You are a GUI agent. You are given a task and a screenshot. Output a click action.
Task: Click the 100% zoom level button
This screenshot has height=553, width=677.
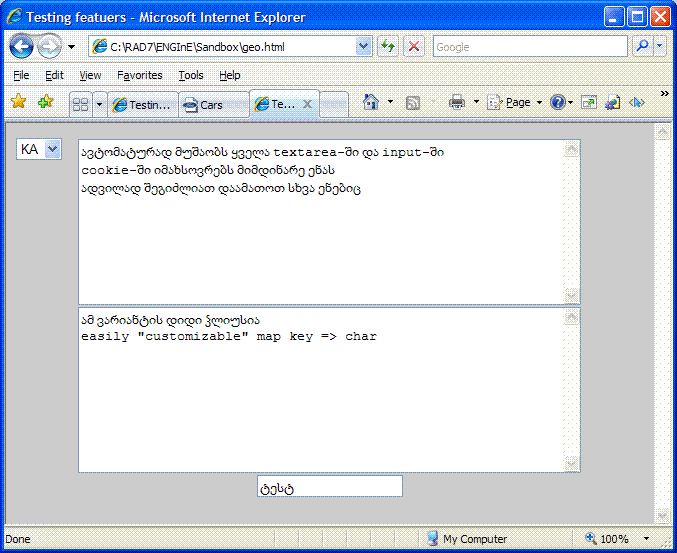(607, 538)
